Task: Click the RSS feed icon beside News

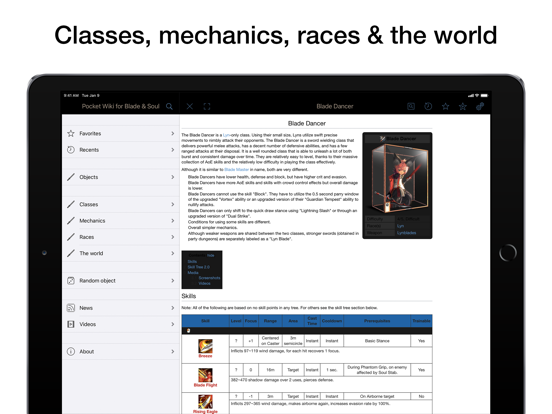Action: 71,308
